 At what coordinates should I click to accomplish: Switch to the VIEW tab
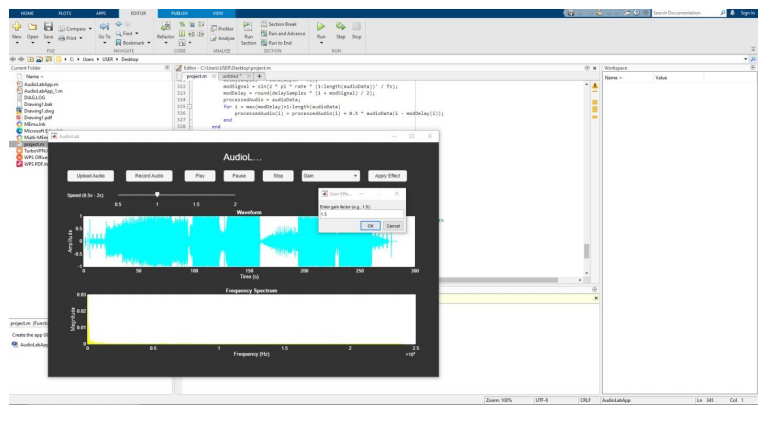click(218, 13)
